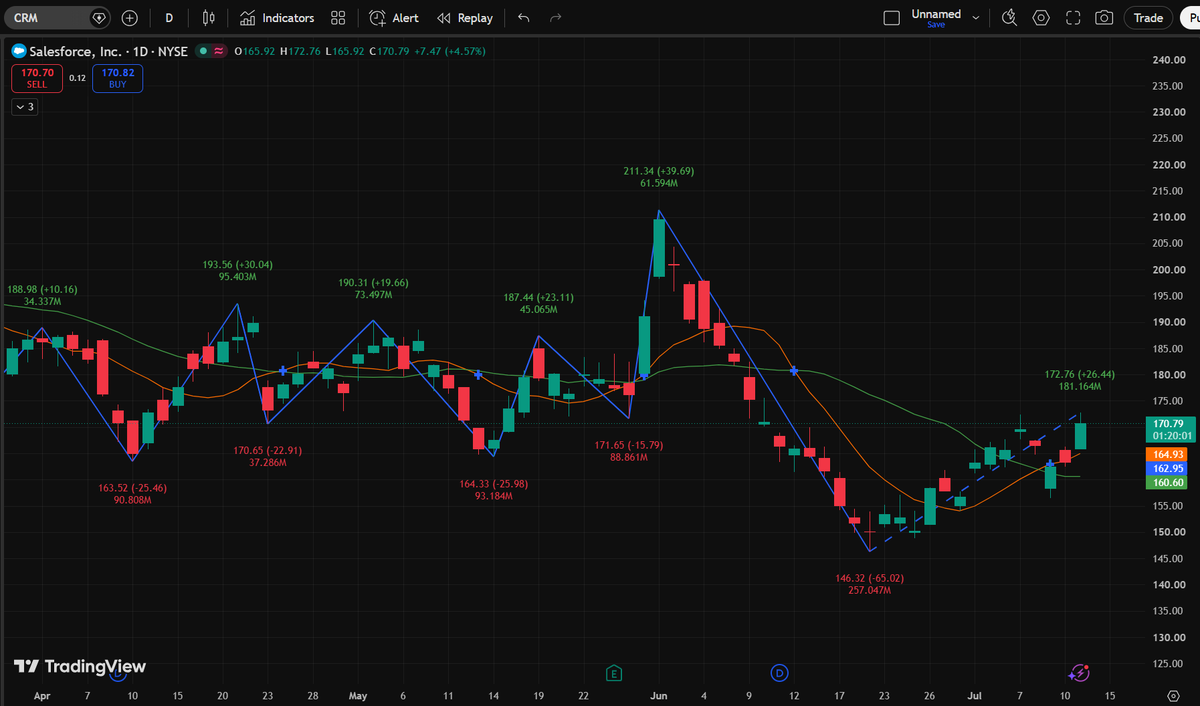Click the plus icon to compare or add symbol
This screenshot has height=706, width=1200.
click(129, 18)
